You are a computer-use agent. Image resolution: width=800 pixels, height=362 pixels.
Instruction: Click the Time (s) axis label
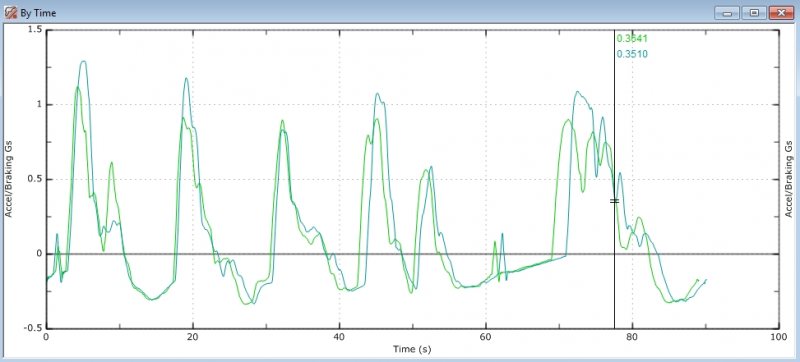pos(412,349)
